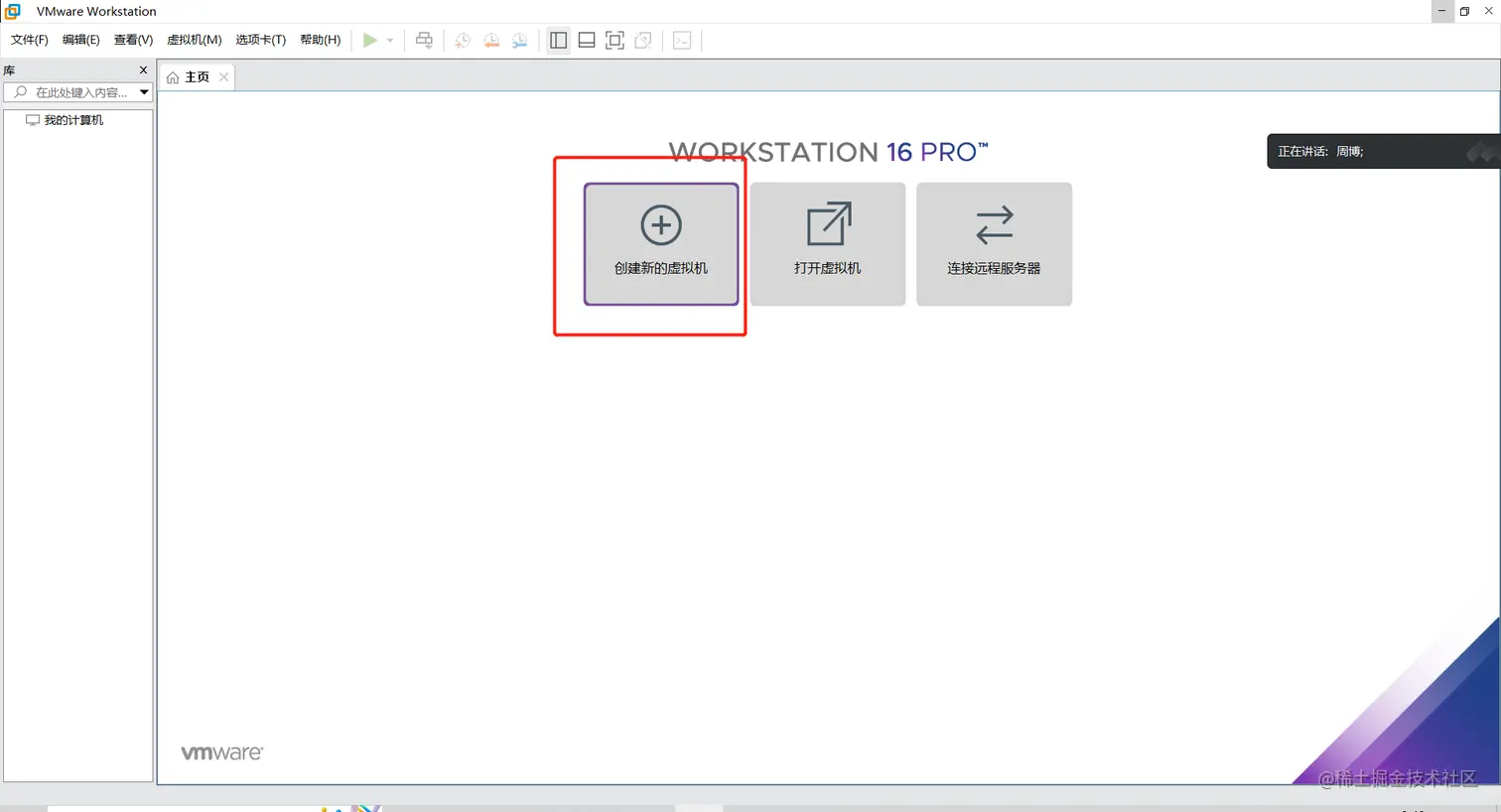
Task: Open the 帮助(H) menu
Action: tap(321, 40)
